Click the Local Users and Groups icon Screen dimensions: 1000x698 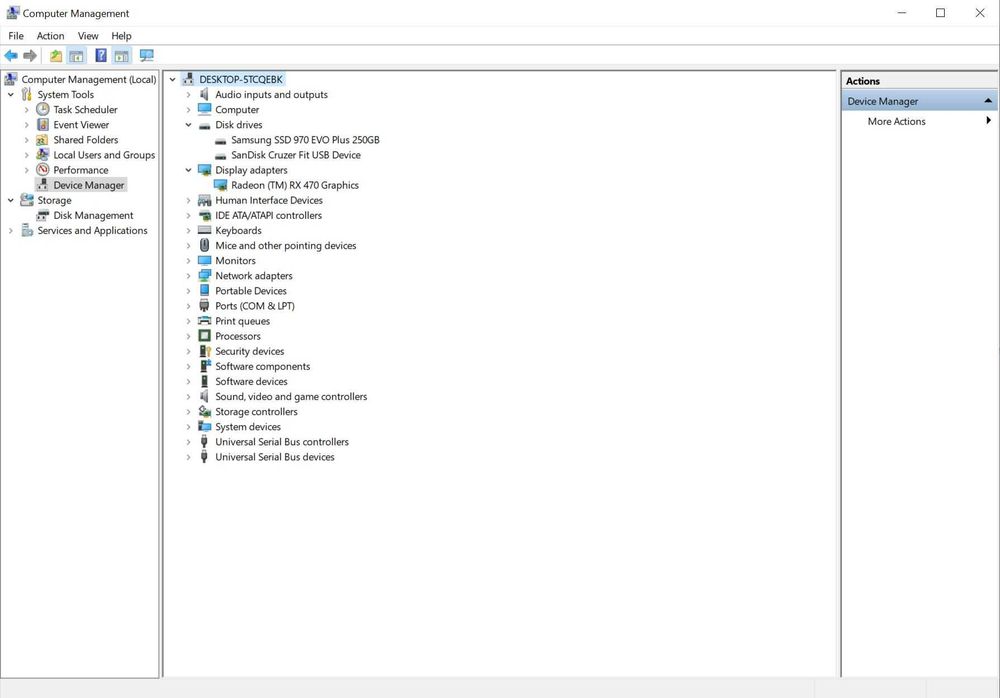click(43, 154)
